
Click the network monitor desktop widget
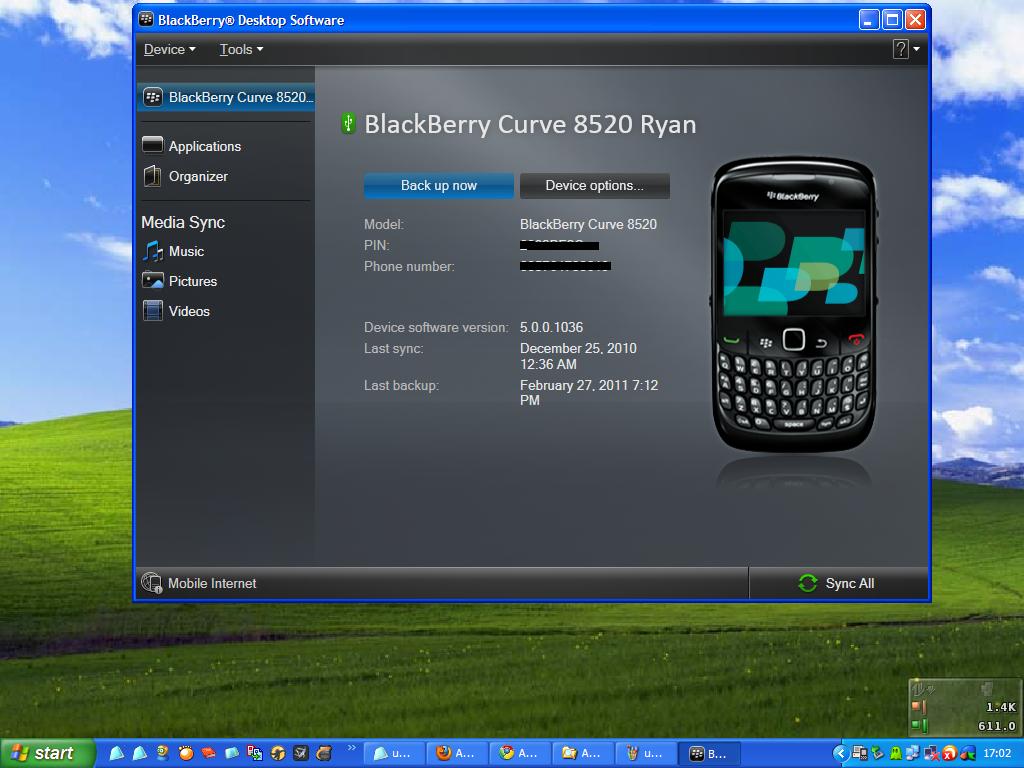965,707
